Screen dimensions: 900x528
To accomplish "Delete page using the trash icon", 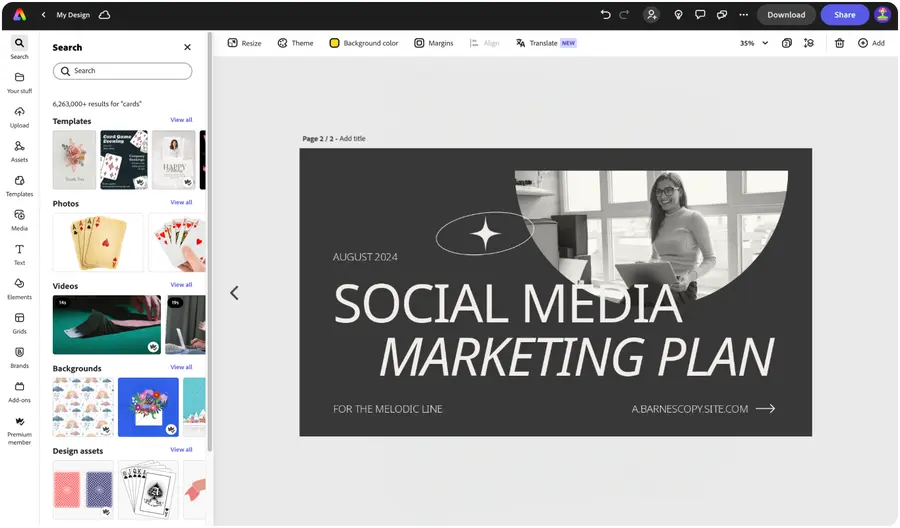I will point(839,43).
